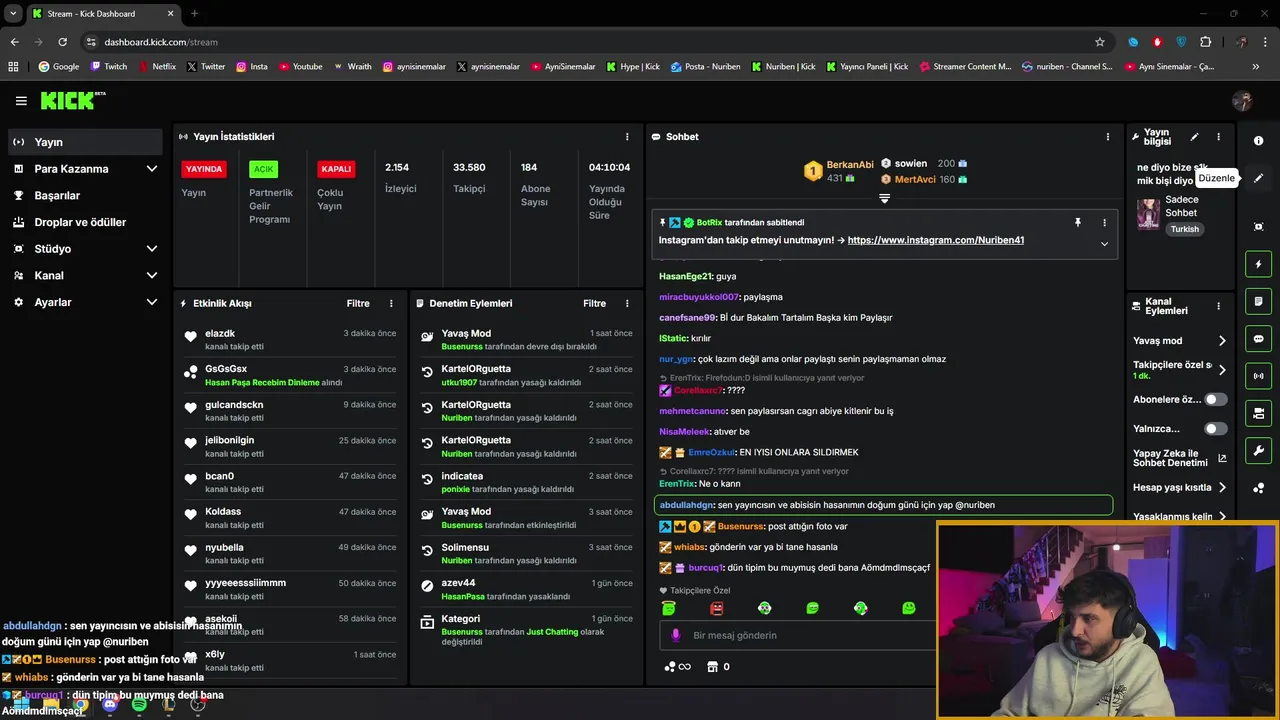Click the lightning bolt icon in right rail
Viewport: 1280px width, 720px height.
click(1258, 264)
